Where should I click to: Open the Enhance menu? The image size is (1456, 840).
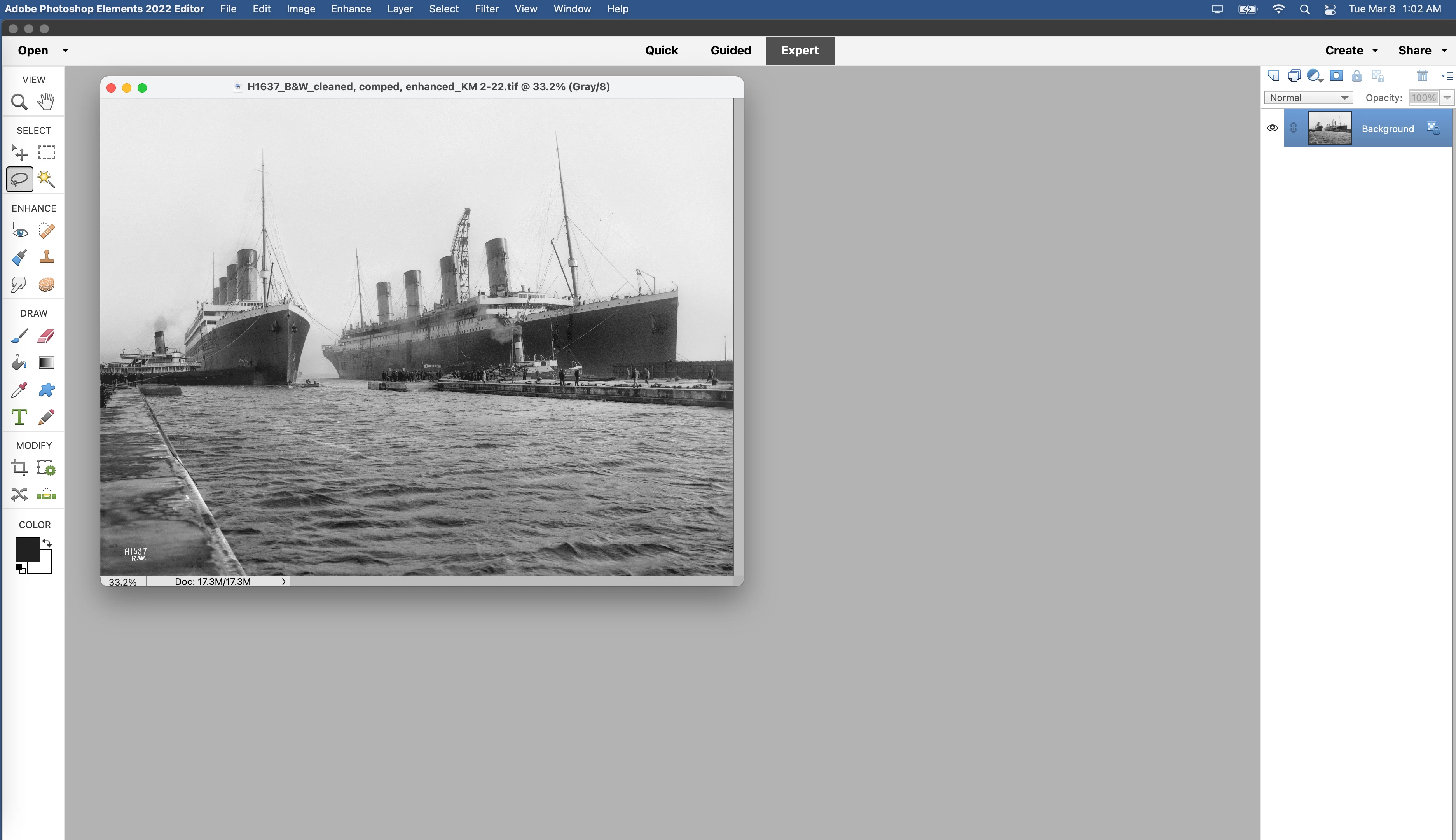[x=351, y=9]
